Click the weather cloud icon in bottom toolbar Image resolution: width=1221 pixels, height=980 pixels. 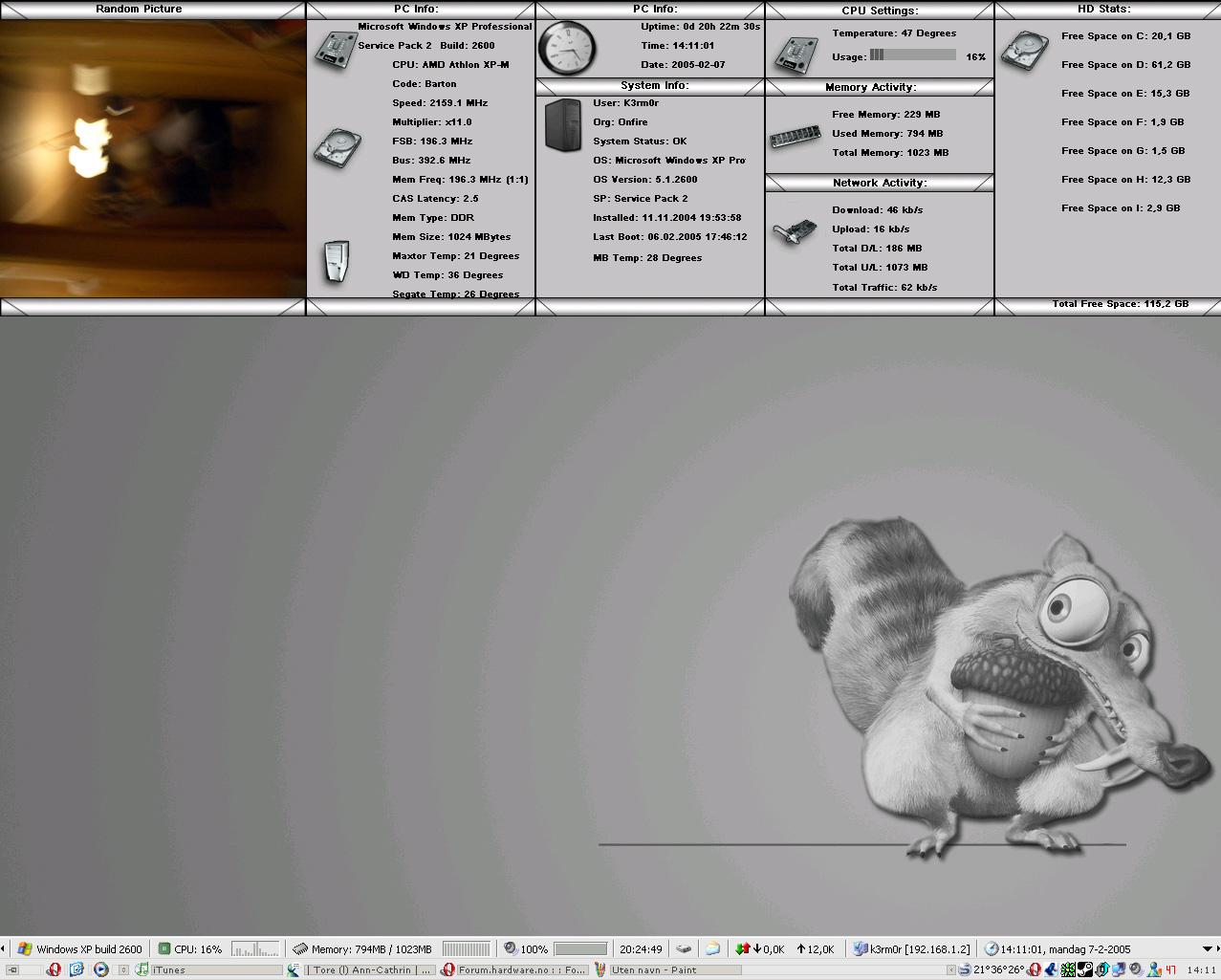[712, 948]
